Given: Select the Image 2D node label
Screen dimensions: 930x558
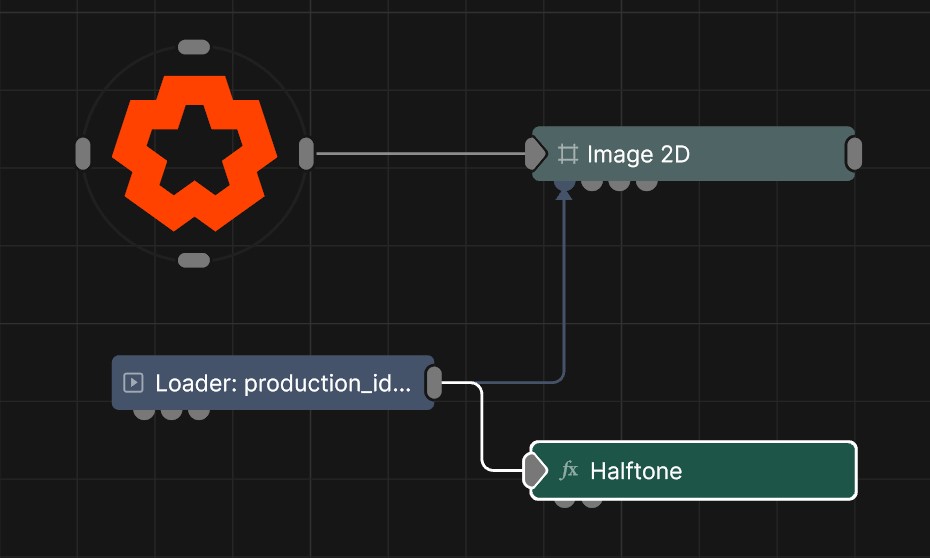Looking at the screenshot, I should [638, 154].
